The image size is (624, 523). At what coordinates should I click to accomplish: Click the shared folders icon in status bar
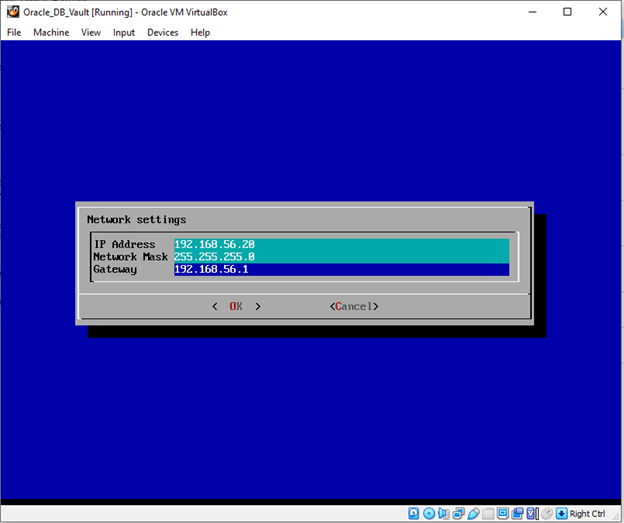coord(488,513)
